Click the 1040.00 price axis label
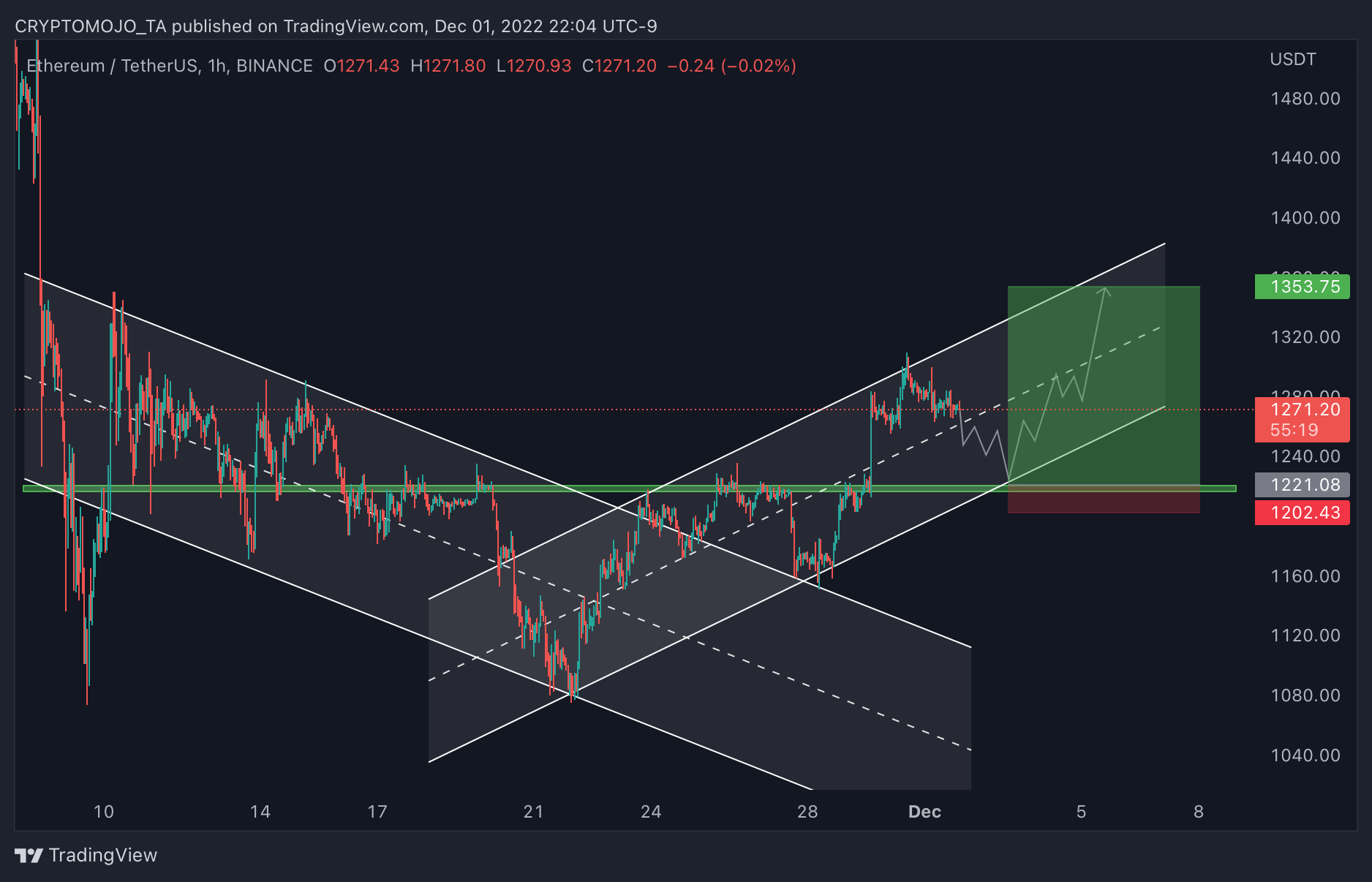1372x882 pixels. click(1305, 755)
